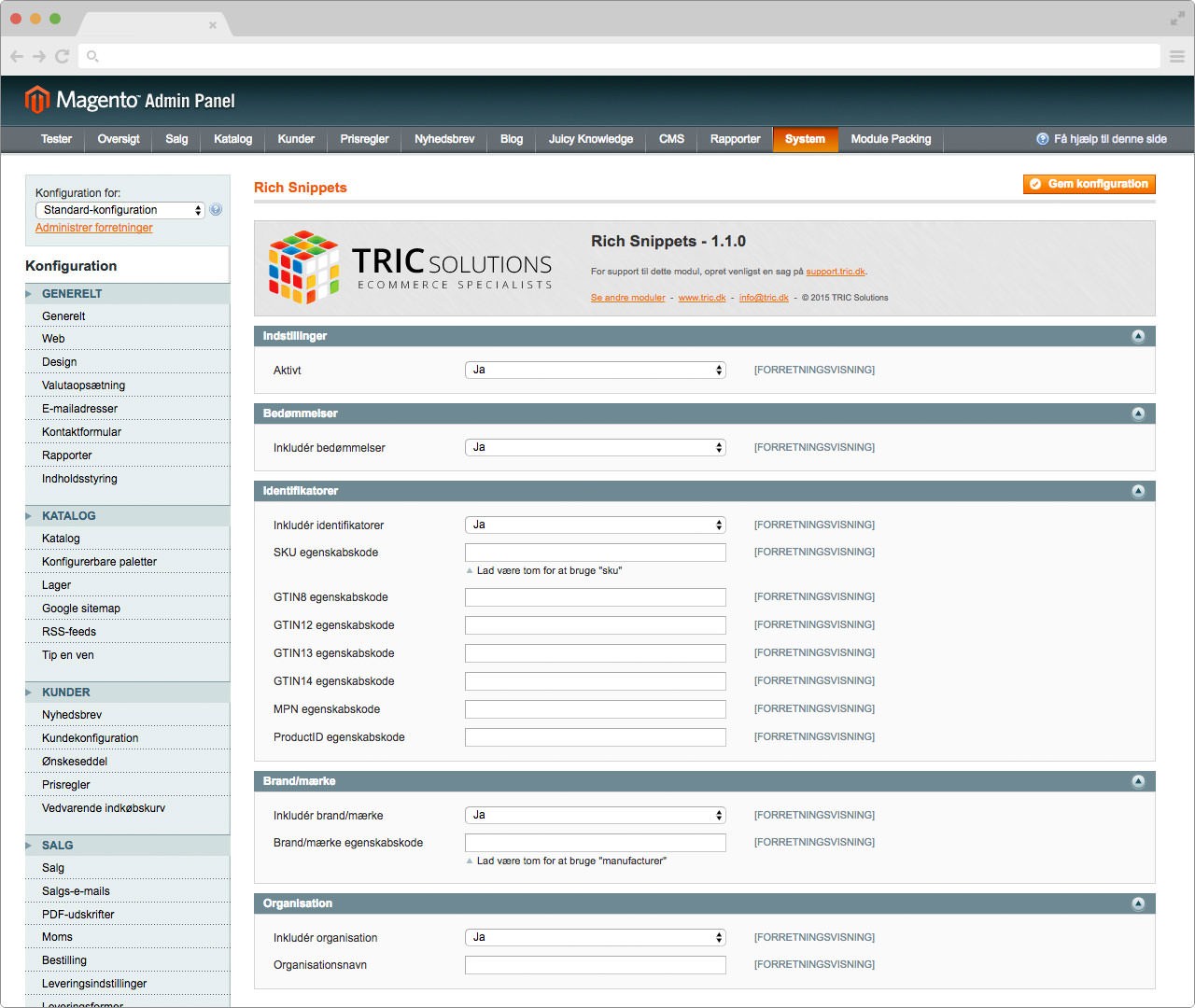Open the Katalog menu tab
Image resolution: width=1195 pixels, height=1008 pixels.
point(232,139)
